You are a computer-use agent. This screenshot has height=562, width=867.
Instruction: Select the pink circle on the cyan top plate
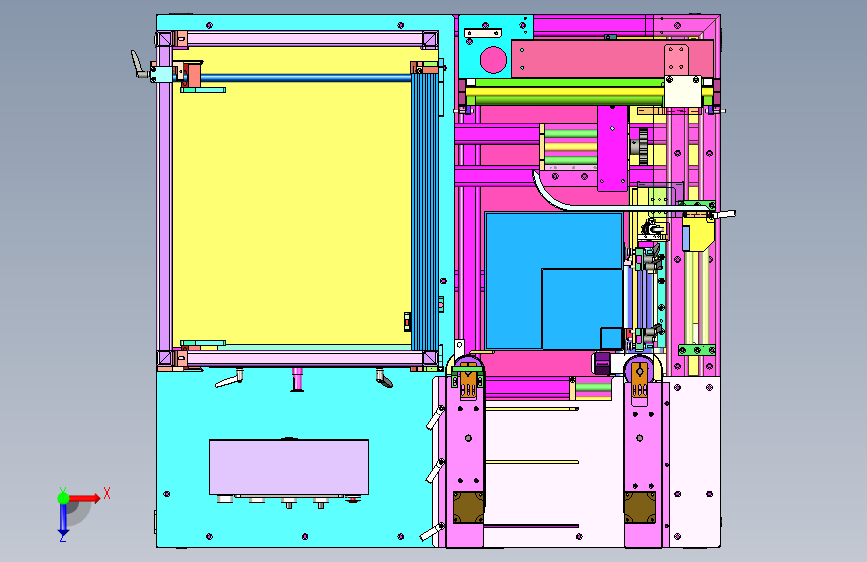(x=493, y=60)
